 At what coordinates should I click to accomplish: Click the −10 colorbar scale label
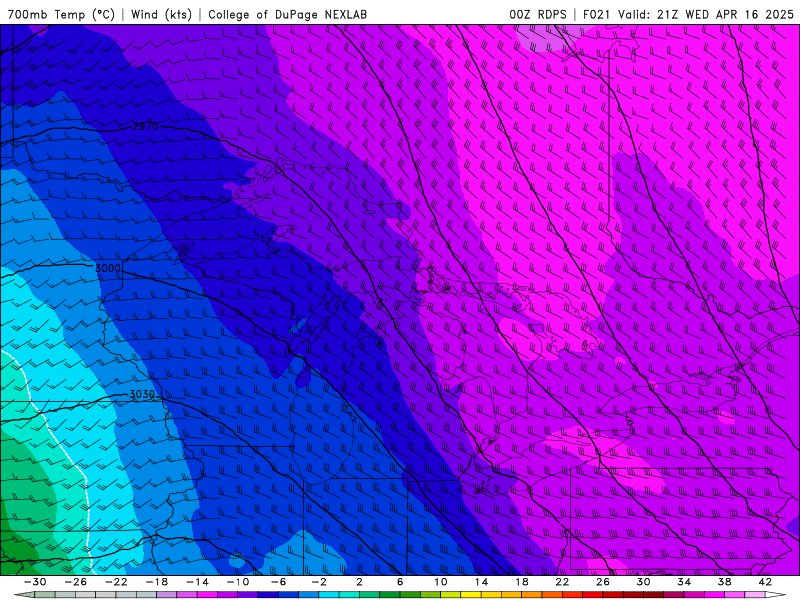click(238, 582)
